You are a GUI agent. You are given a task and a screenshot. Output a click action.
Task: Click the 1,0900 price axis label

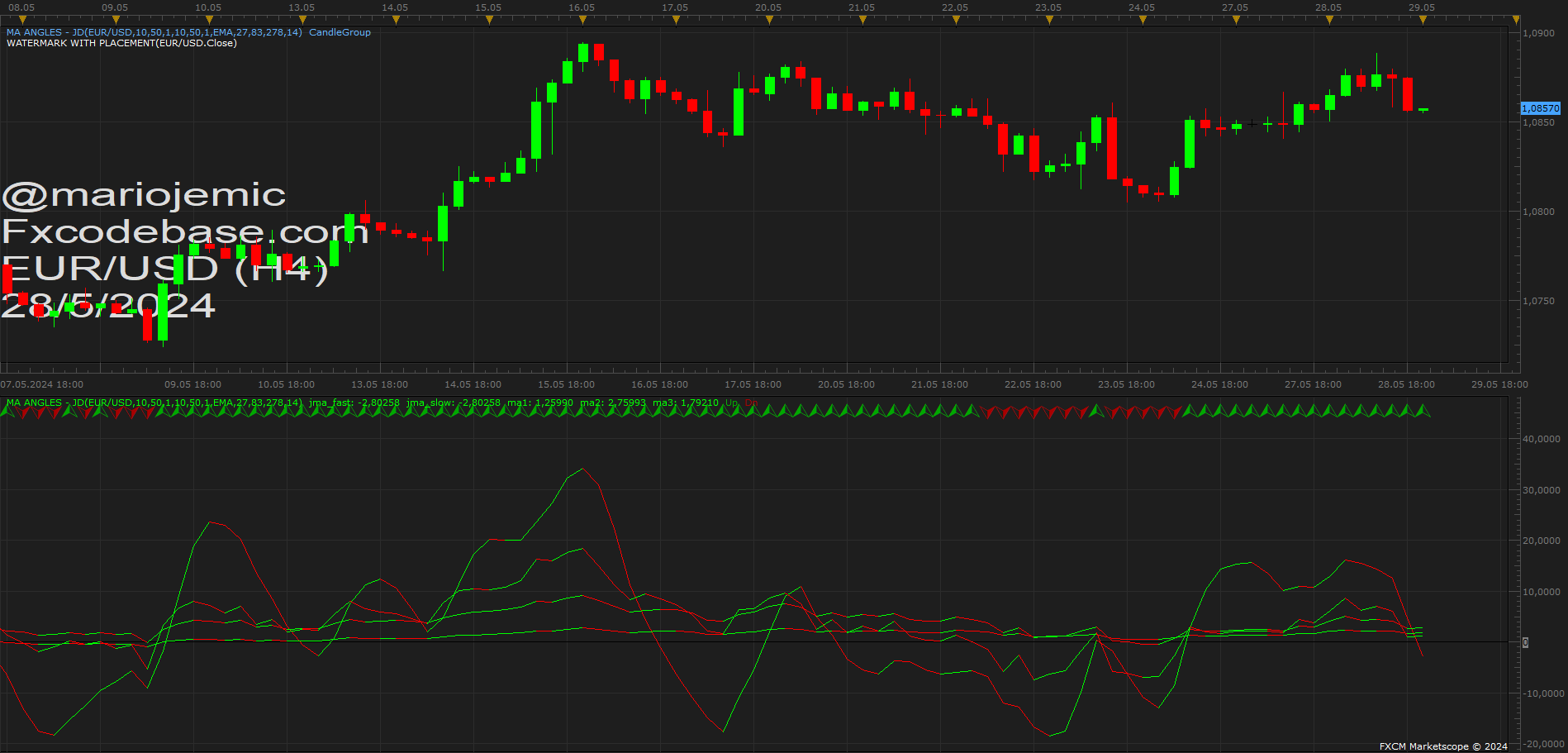click(1538, 33)
